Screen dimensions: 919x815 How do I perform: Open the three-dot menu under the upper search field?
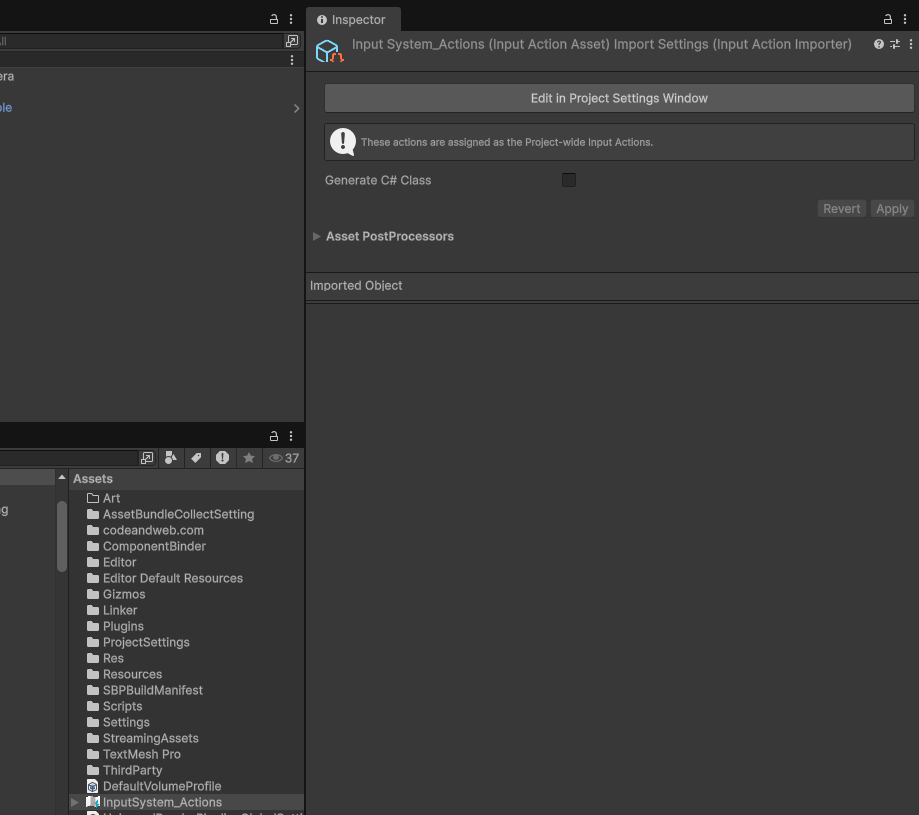point(292,60)
